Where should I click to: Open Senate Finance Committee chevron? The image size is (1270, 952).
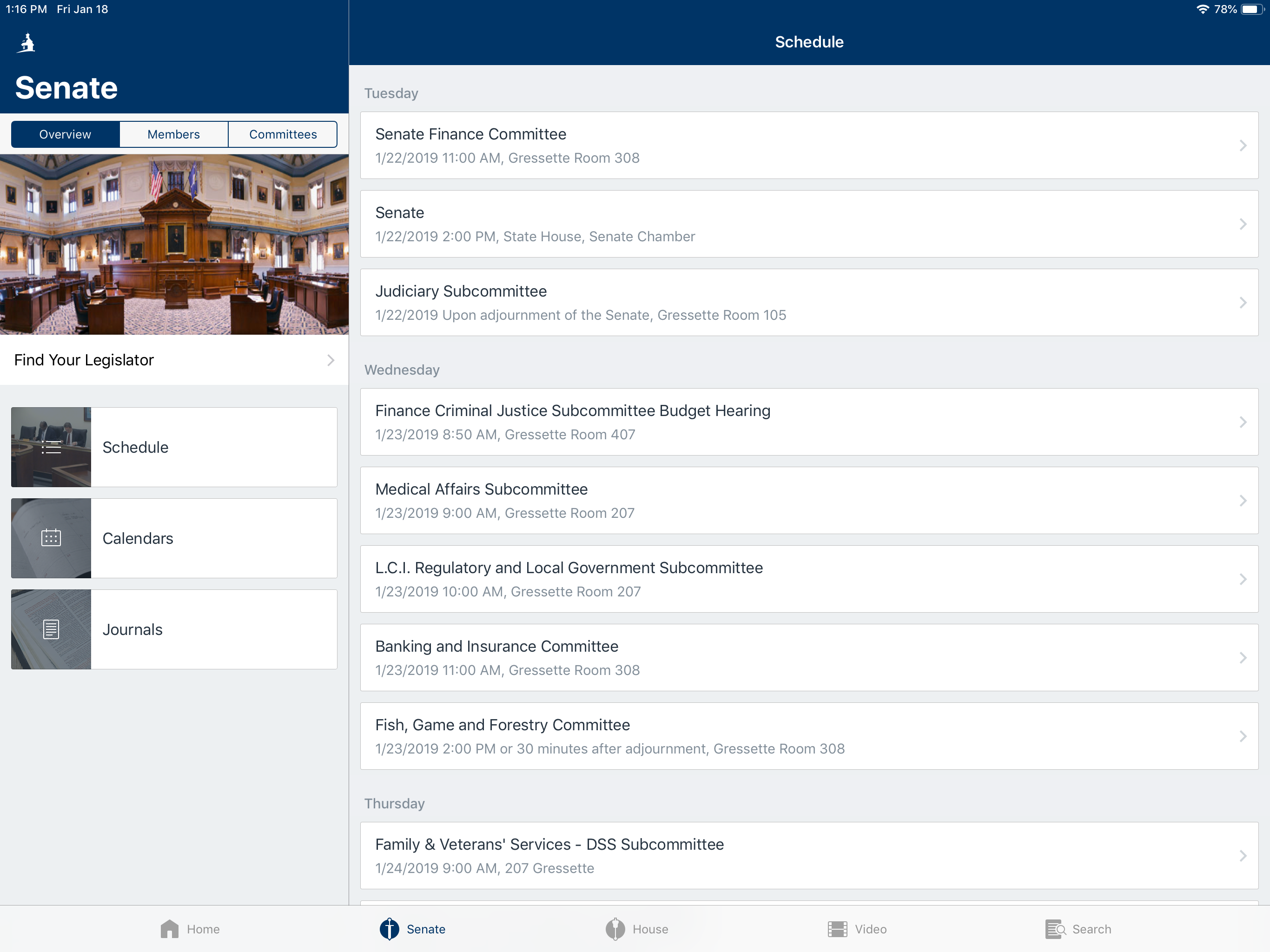coord(1243,145)
